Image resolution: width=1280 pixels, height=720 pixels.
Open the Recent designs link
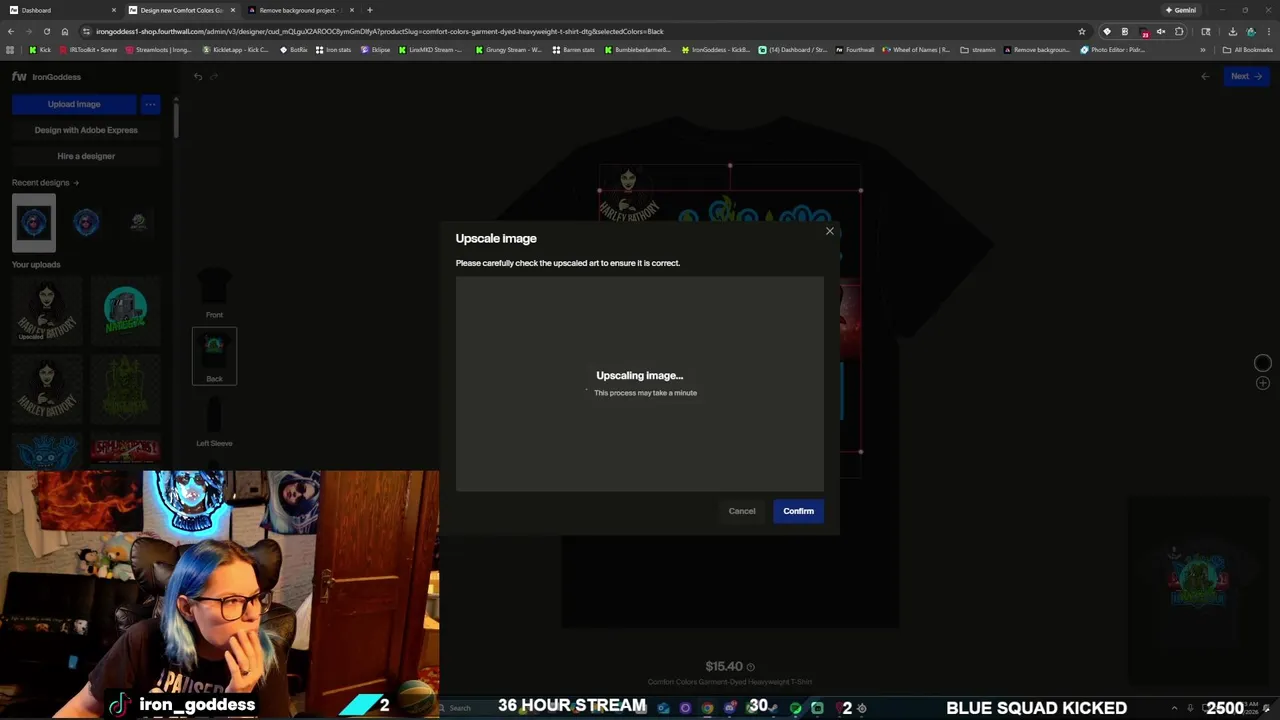[x=45, y=183]
